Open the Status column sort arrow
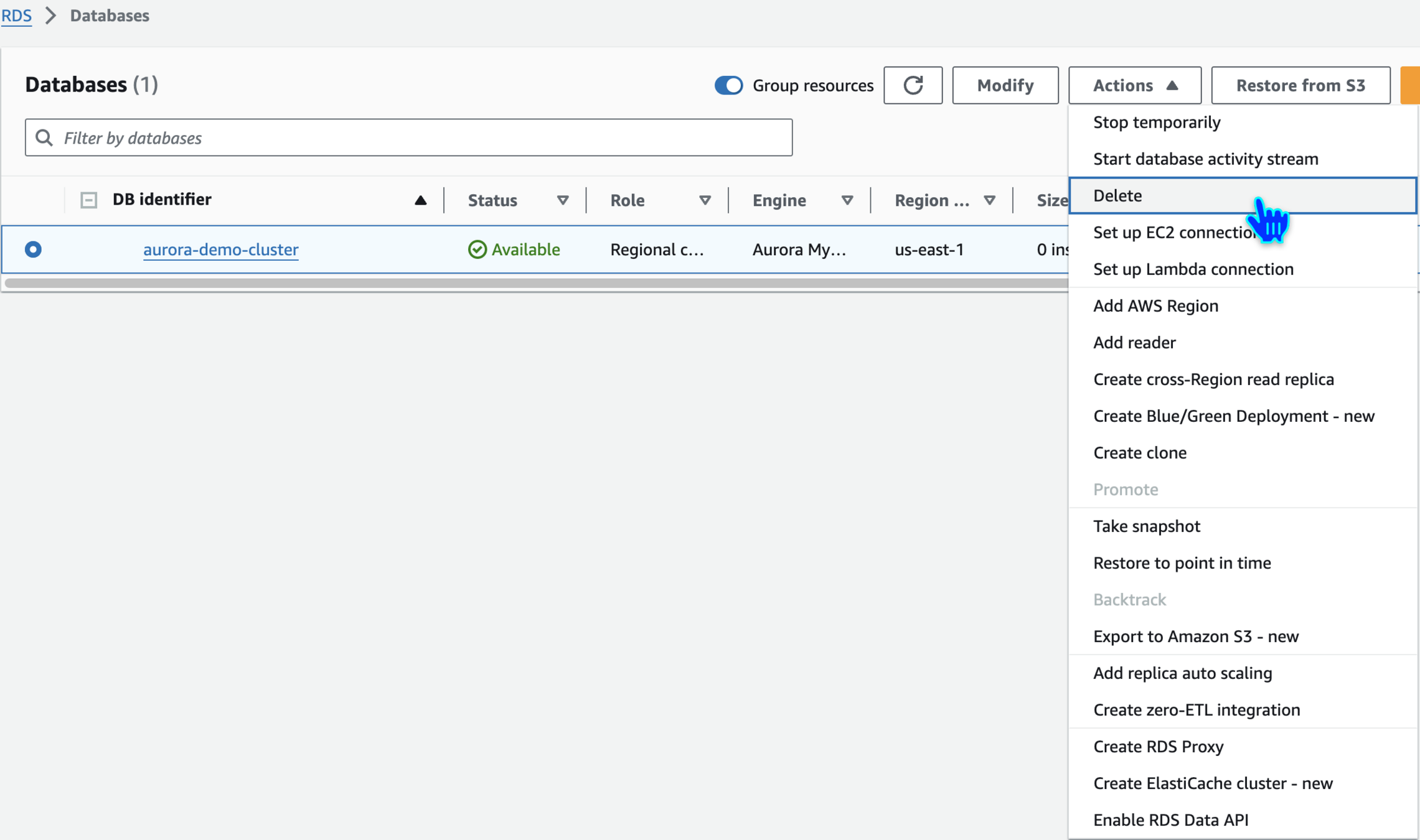Viewport: 1420px width, 840px height. click(562, 200)
